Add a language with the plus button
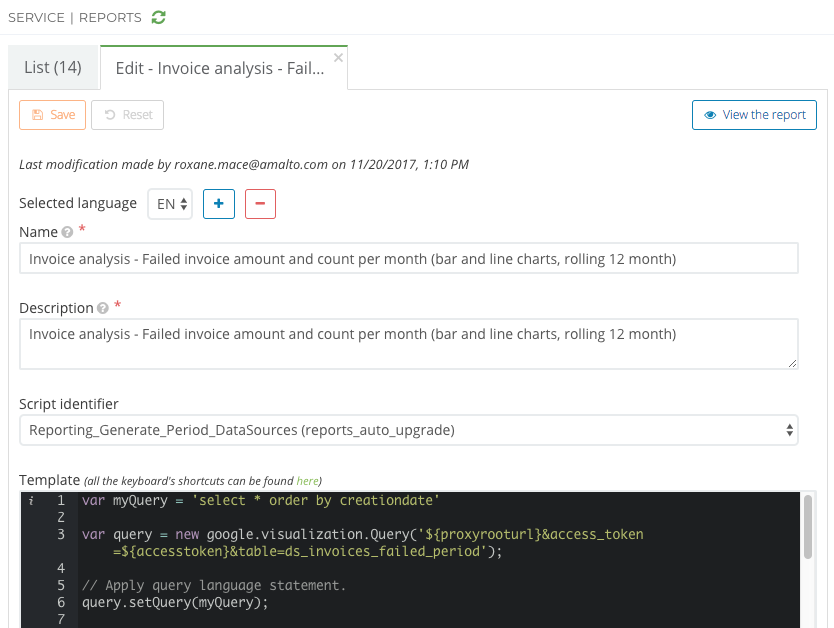This screenshot has height=628, width=834. point(219,203)
